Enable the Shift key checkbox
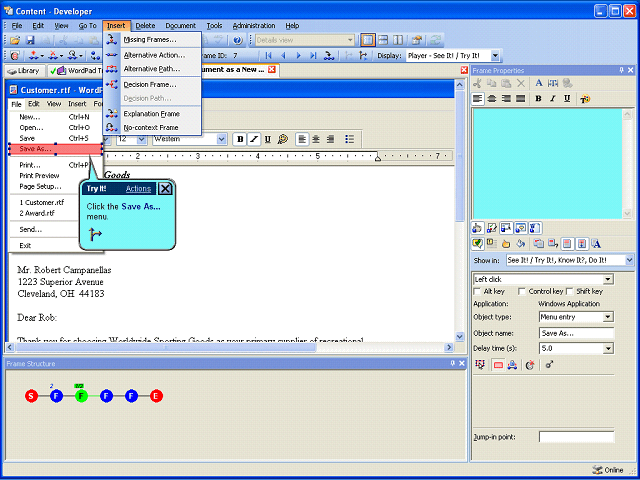This screenshot has width=640, height=480. pyautogui.click(x=569, y=291)
